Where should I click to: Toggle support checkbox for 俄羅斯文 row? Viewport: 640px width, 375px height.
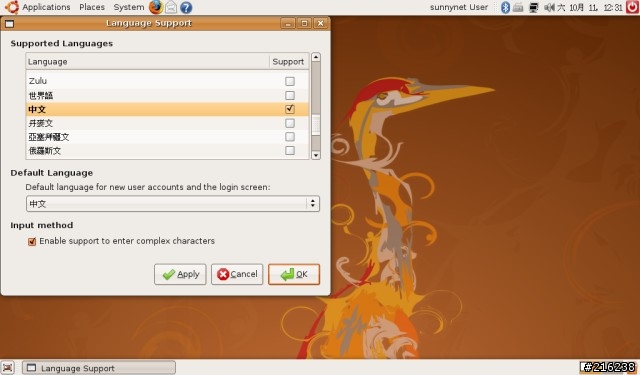click(x=290, y=151)
